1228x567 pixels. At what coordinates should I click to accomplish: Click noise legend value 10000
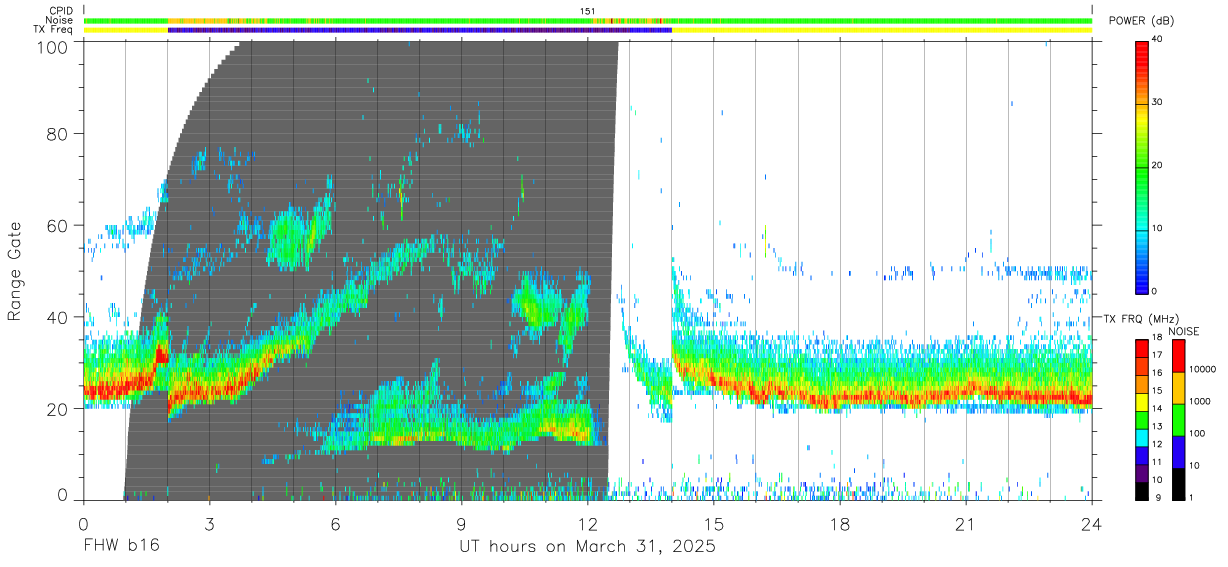pos(1202,368)
